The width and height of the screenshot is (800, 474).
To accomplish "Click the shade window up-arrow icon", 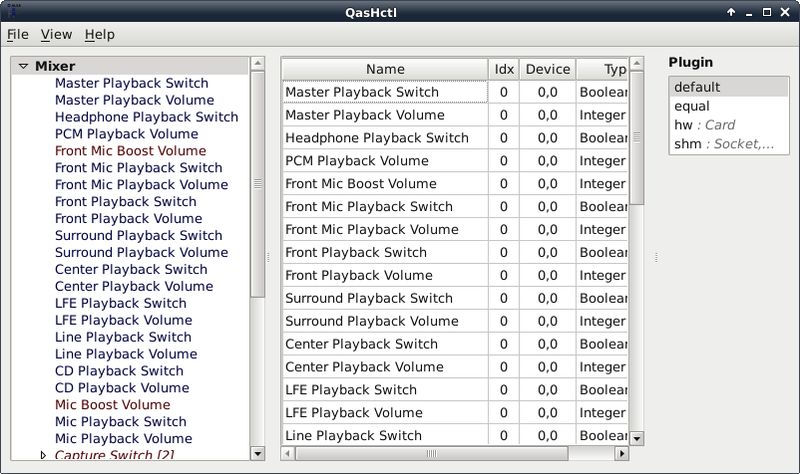I will (731, 12).
